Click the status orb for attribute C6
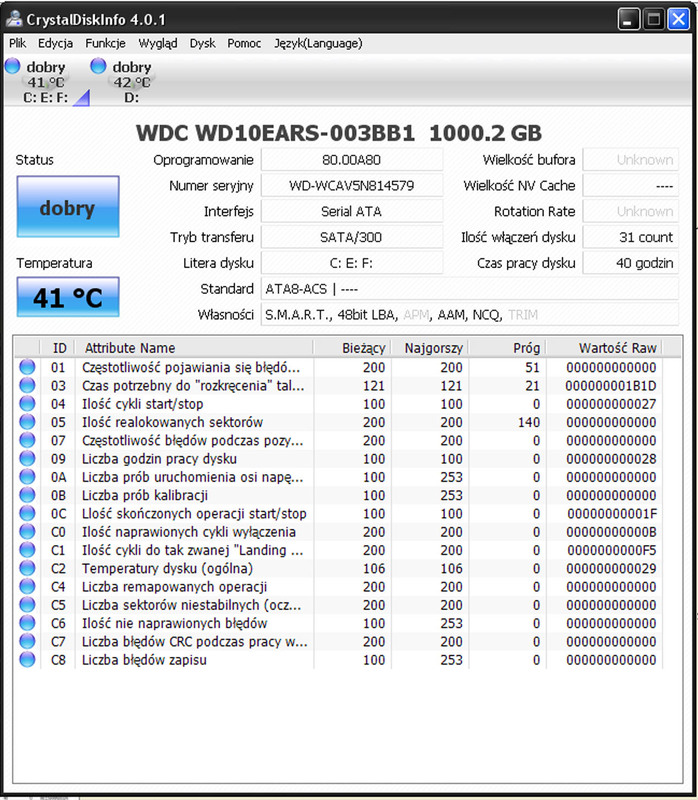Screen dimensions: 698x800 pyautogui.click(x=27, y=623)
